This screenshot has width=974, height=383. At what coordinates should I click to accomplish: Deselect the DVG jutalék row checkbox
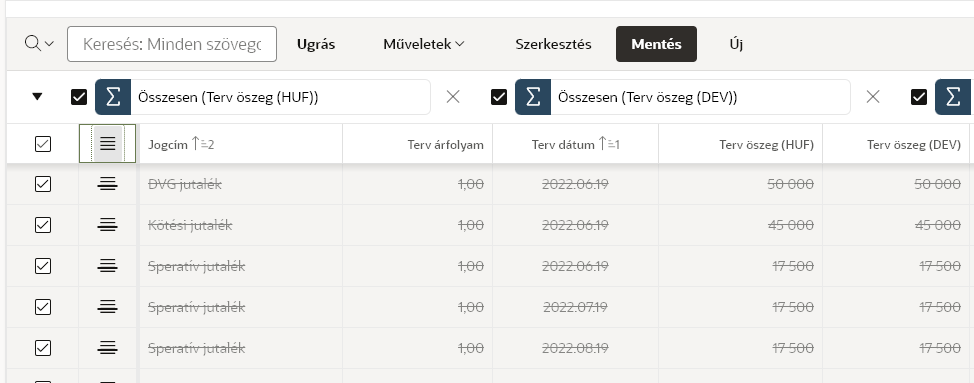43,184
